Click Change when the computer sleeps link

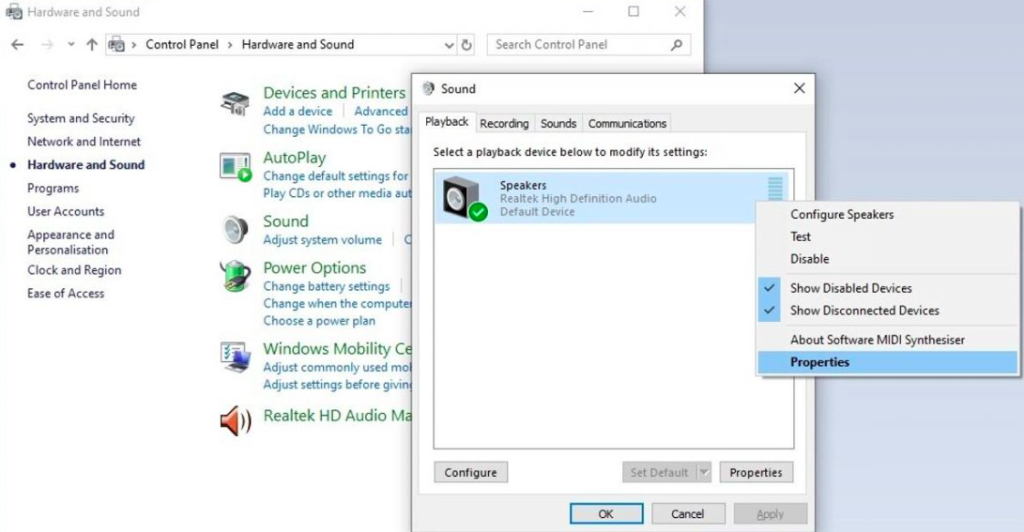(337, 303)
